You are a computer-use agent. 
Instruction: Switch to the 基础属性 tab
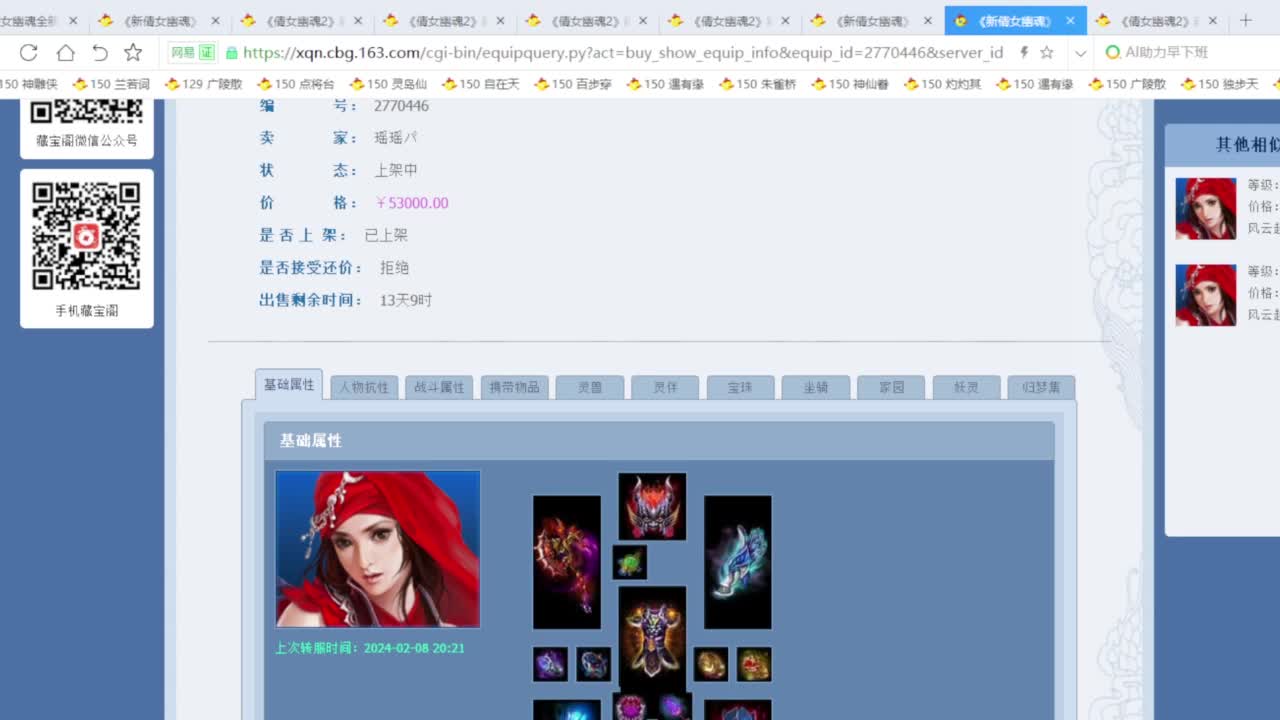click(x=289, y=385)
